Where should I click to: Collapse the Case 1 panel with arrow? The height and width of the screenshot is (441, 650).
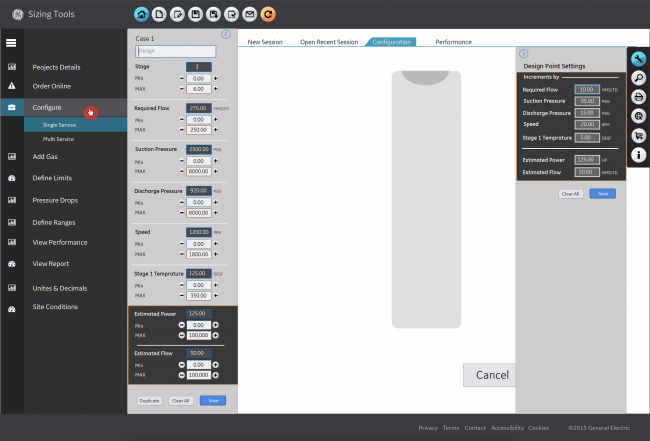pos(226,34)
